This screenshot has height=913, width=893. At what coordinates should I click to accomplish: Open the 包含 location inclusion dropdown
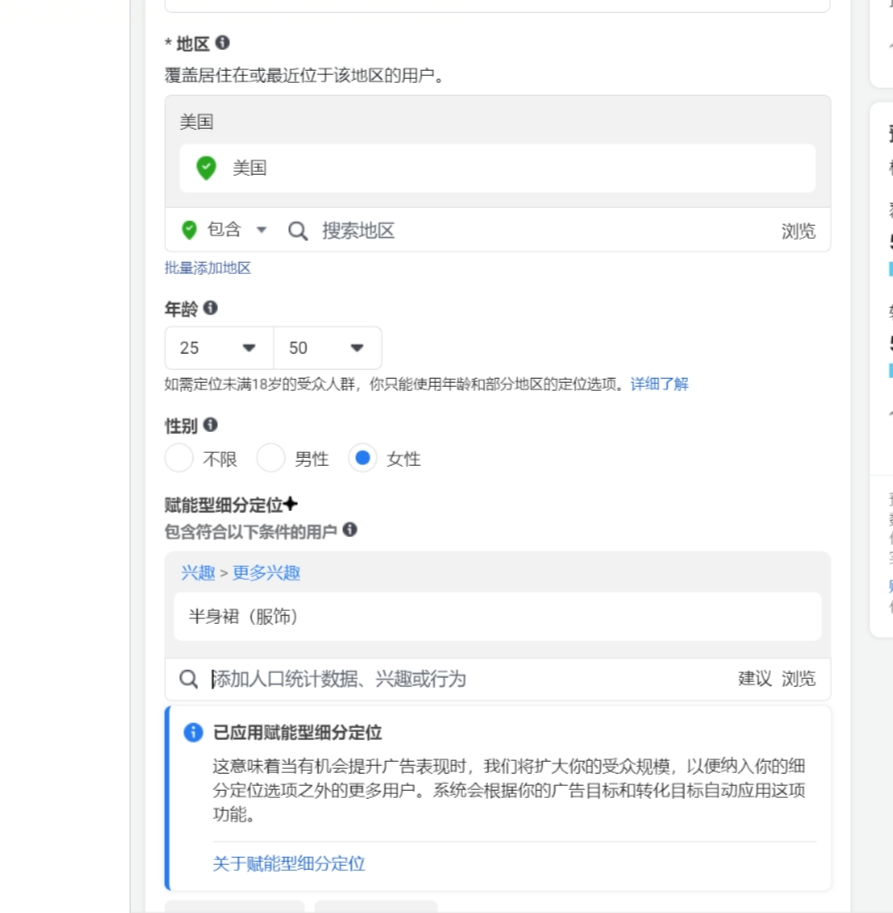tap(225, 230)
